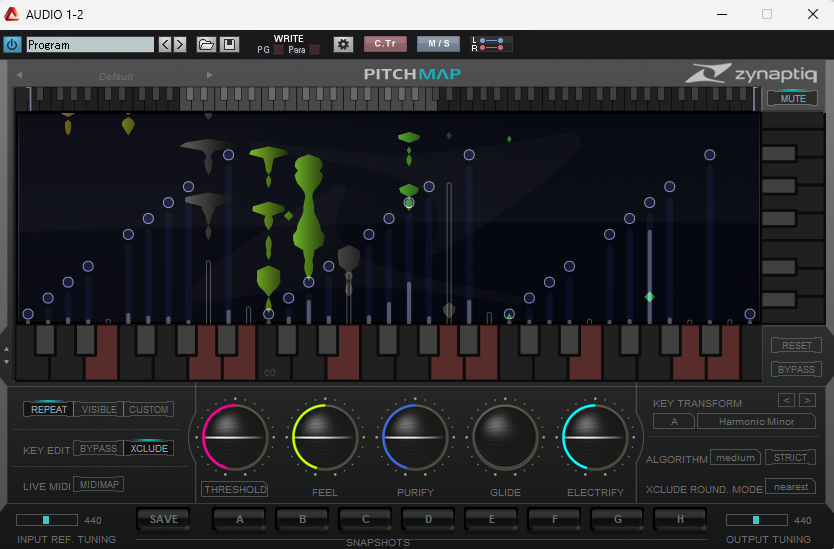The image size is (834, 549).
Task: Toggle the BYPASS button under RESET
Action: tap(796, 369)
